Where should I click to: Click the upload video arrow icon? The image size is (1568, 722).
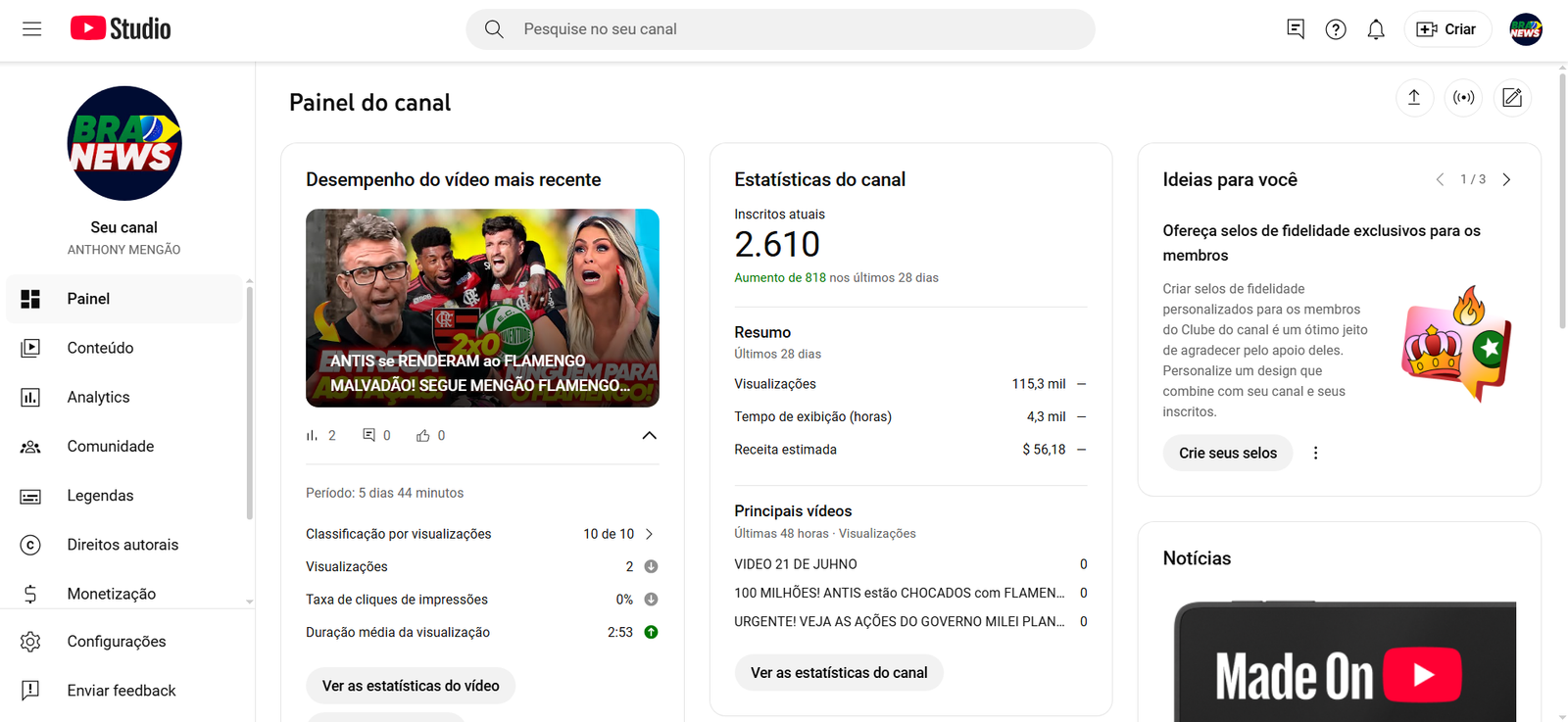(1414, 98)
